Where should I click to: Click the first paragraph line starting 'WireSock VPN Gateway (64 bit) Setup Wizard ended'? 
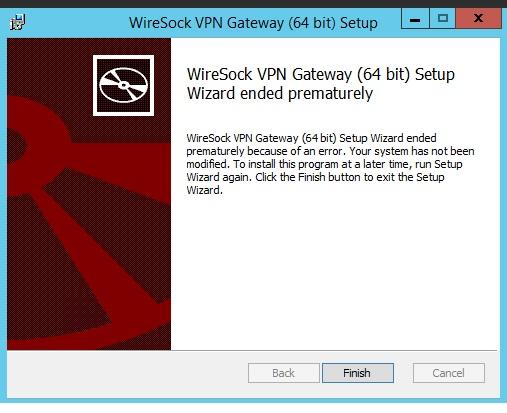(x=311, y=138)
